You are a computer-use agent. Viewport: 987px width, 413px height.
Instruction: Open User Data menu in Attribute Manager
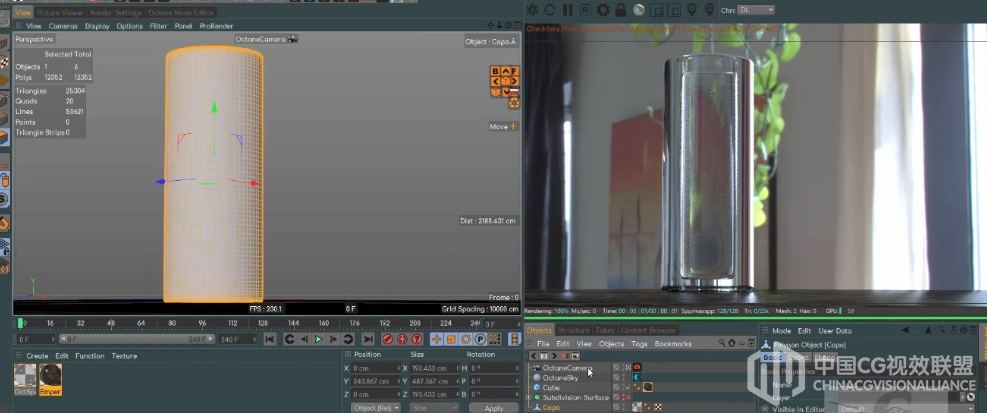click(x=835, y=331)
